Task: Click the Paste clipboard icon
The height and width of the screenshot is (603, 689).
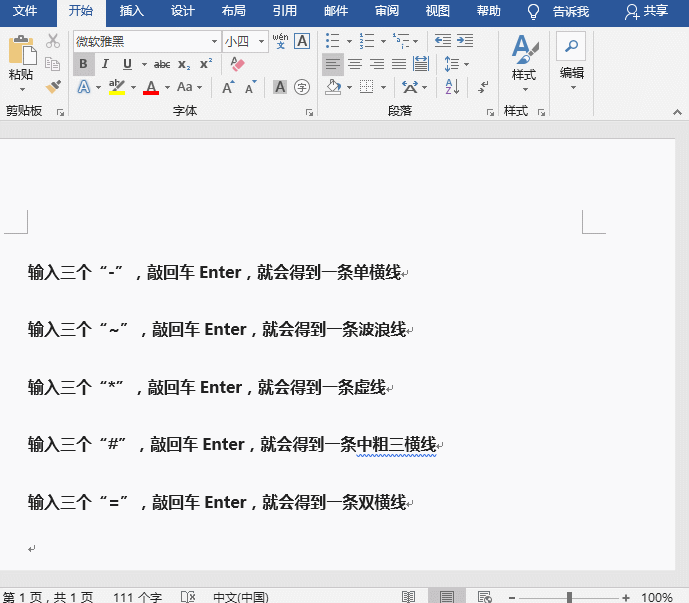Action: pos(22,50)
